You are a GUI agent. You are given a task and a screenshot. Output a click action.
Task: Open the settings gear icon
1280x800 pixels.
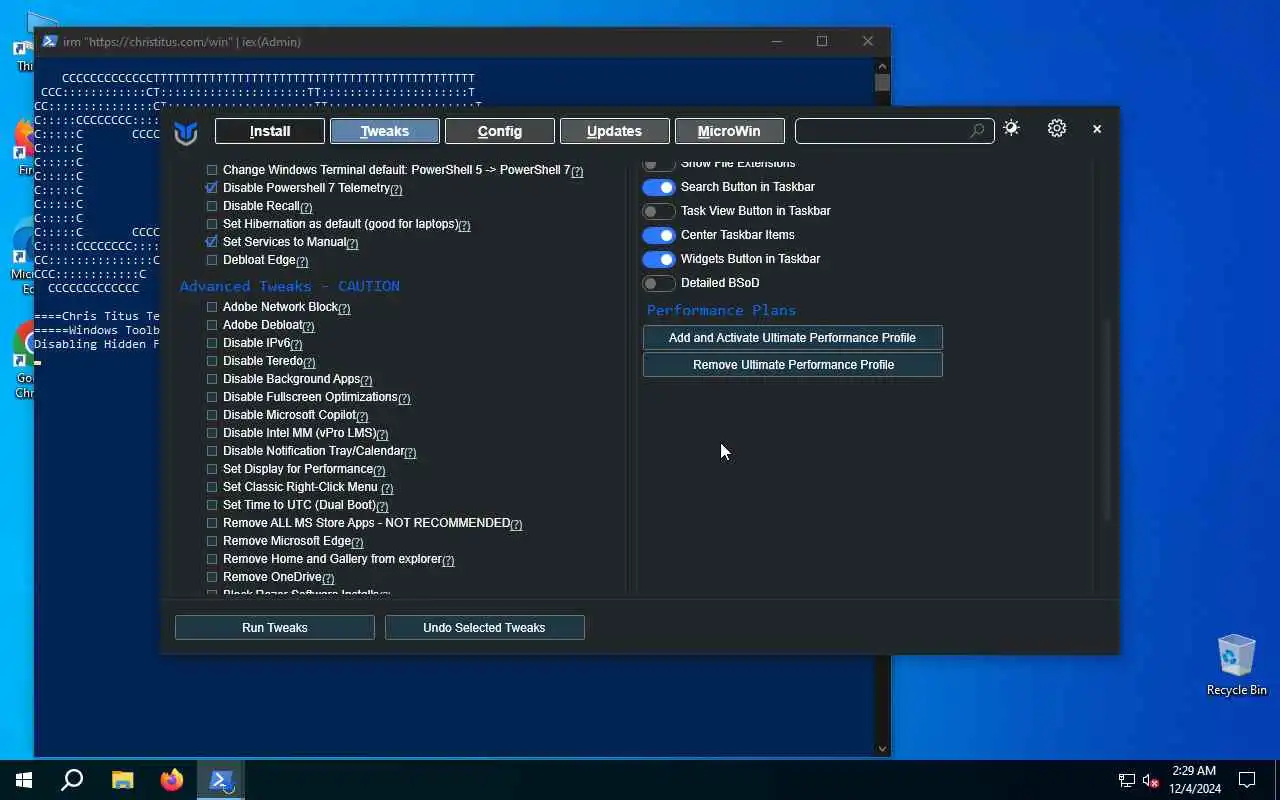1057,128
